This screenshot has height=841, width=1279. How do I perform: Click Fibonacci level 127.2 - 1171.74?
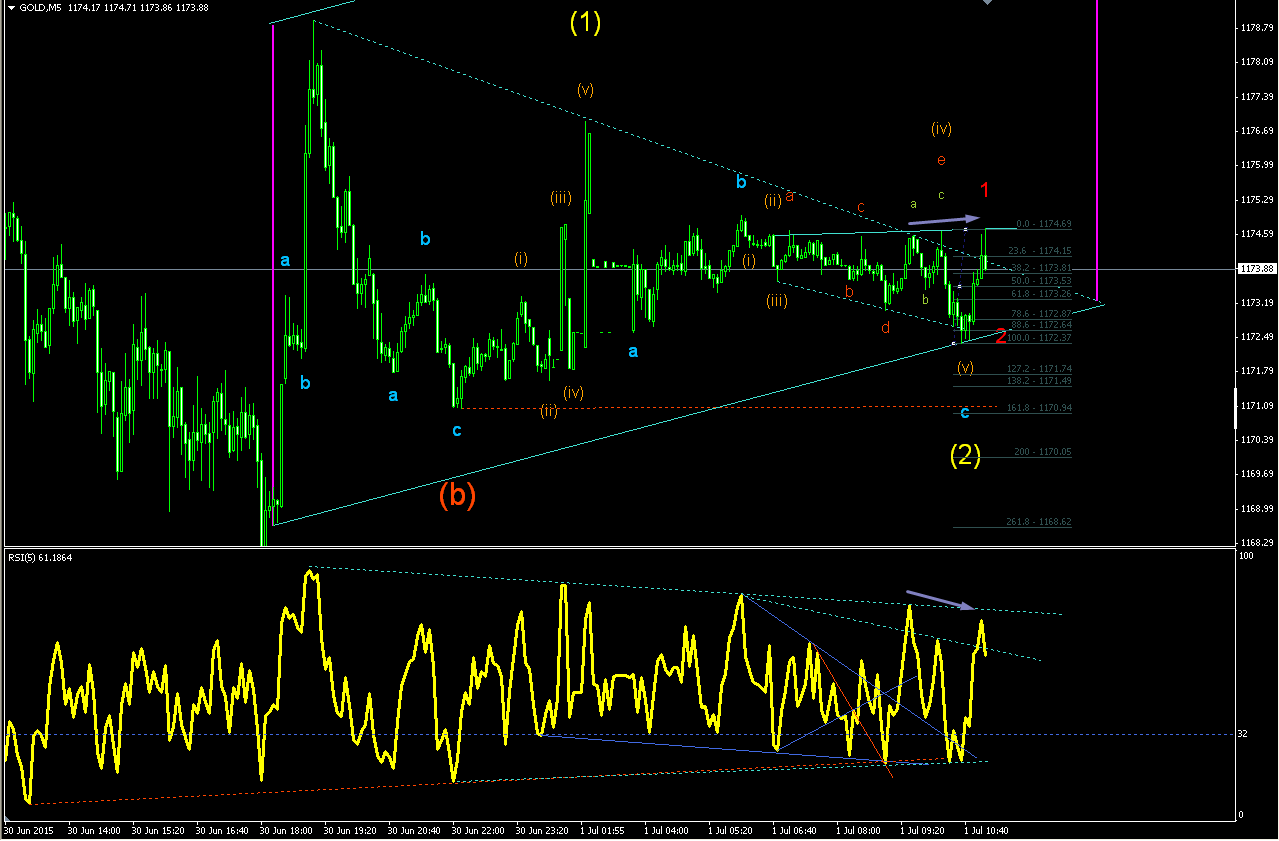[x=1039, y=369]
